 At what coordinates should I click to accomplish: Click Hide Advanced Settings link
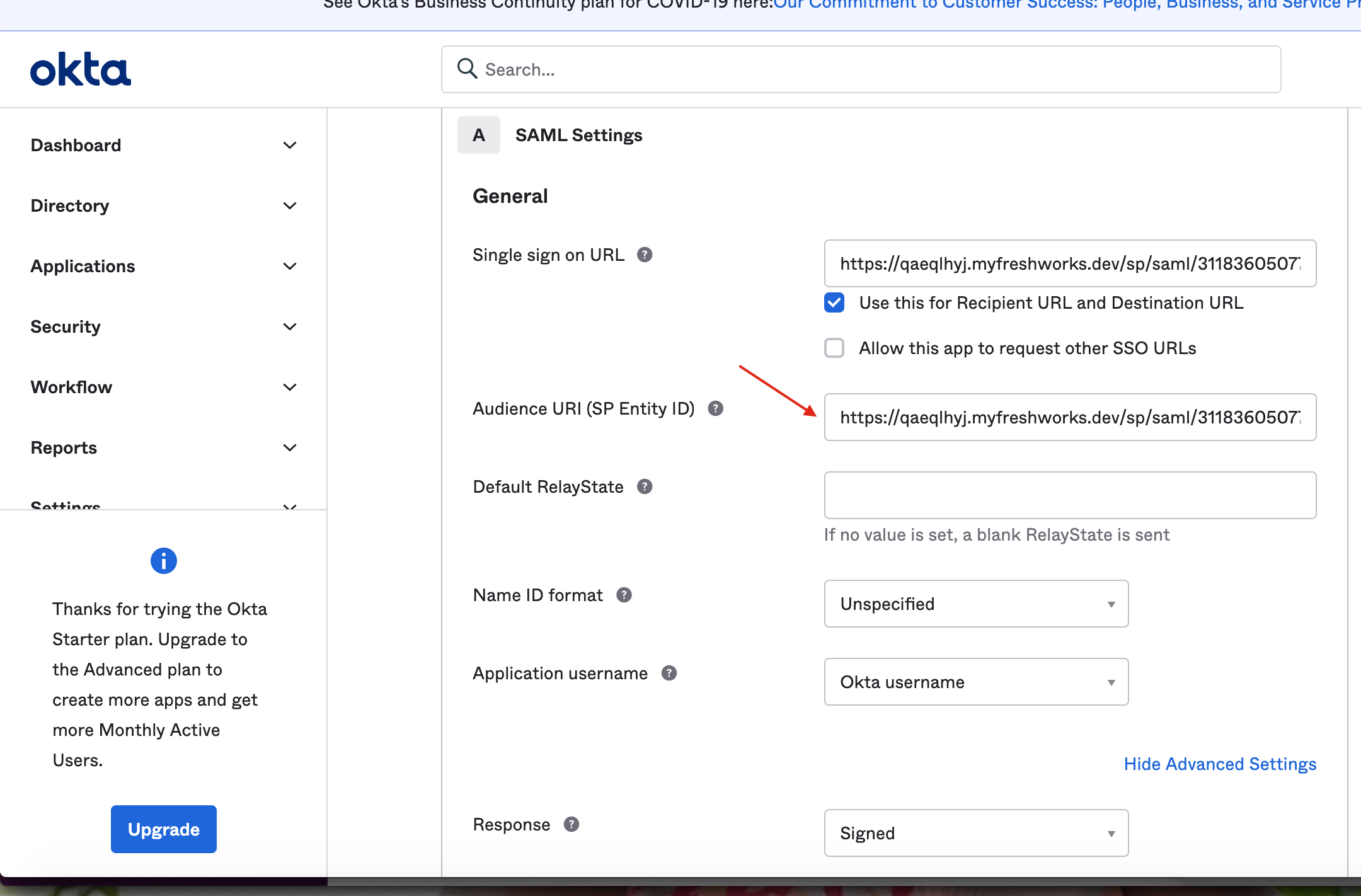pos(1220,764)
